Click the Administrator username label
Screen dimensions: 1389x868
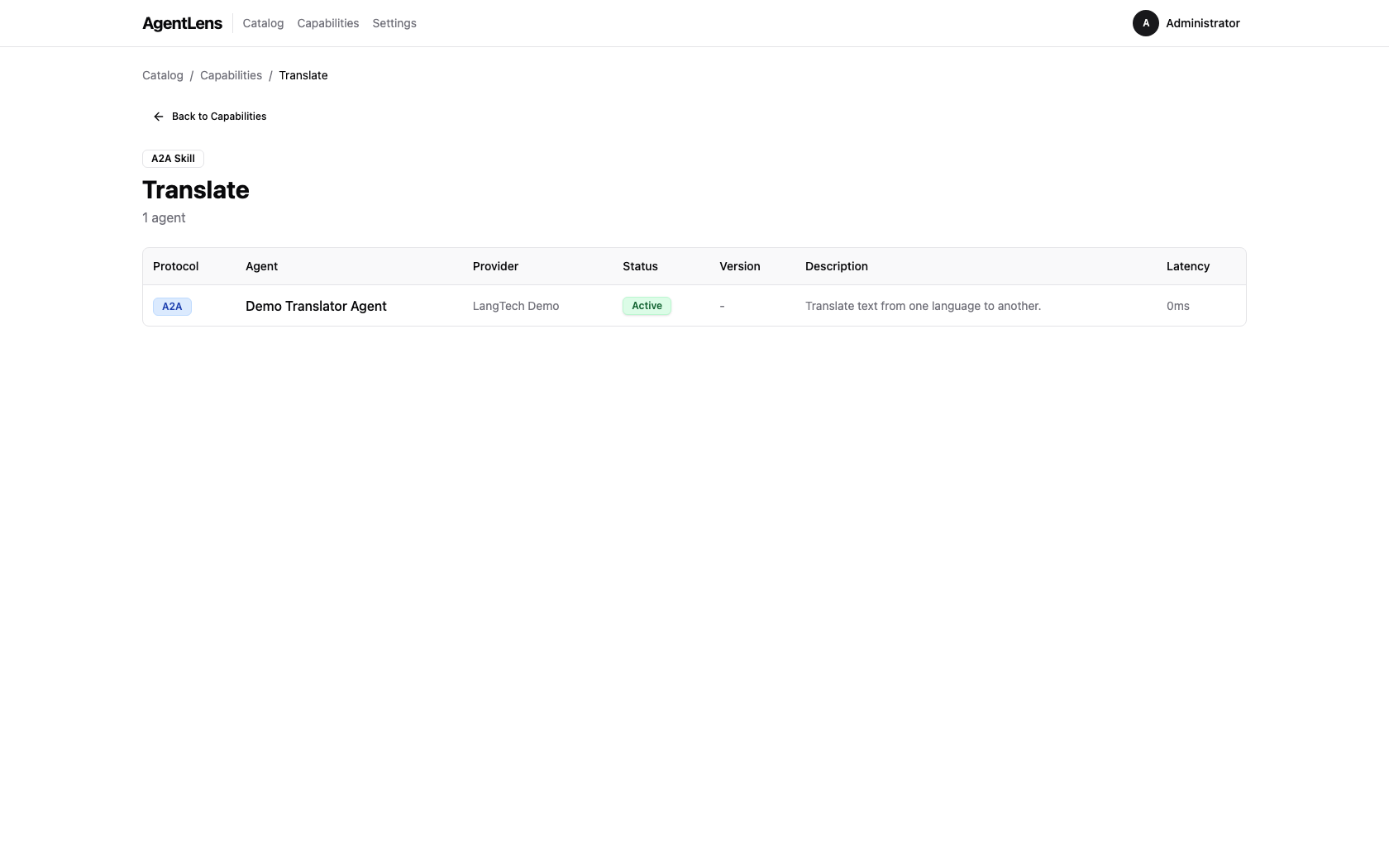(1202, 23)
